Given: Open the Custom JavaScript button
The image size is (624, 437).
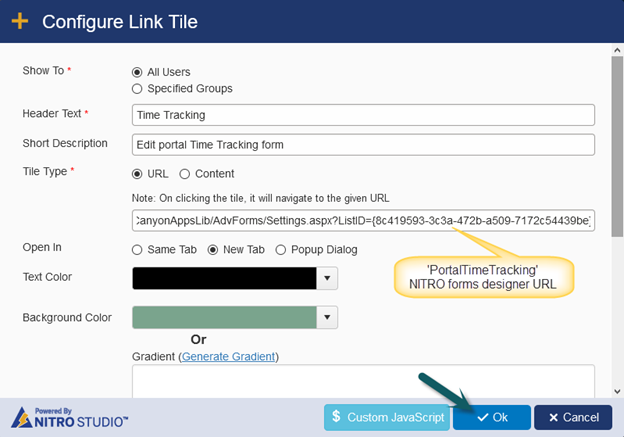Looking at the screenshot, I should (387, 417).
